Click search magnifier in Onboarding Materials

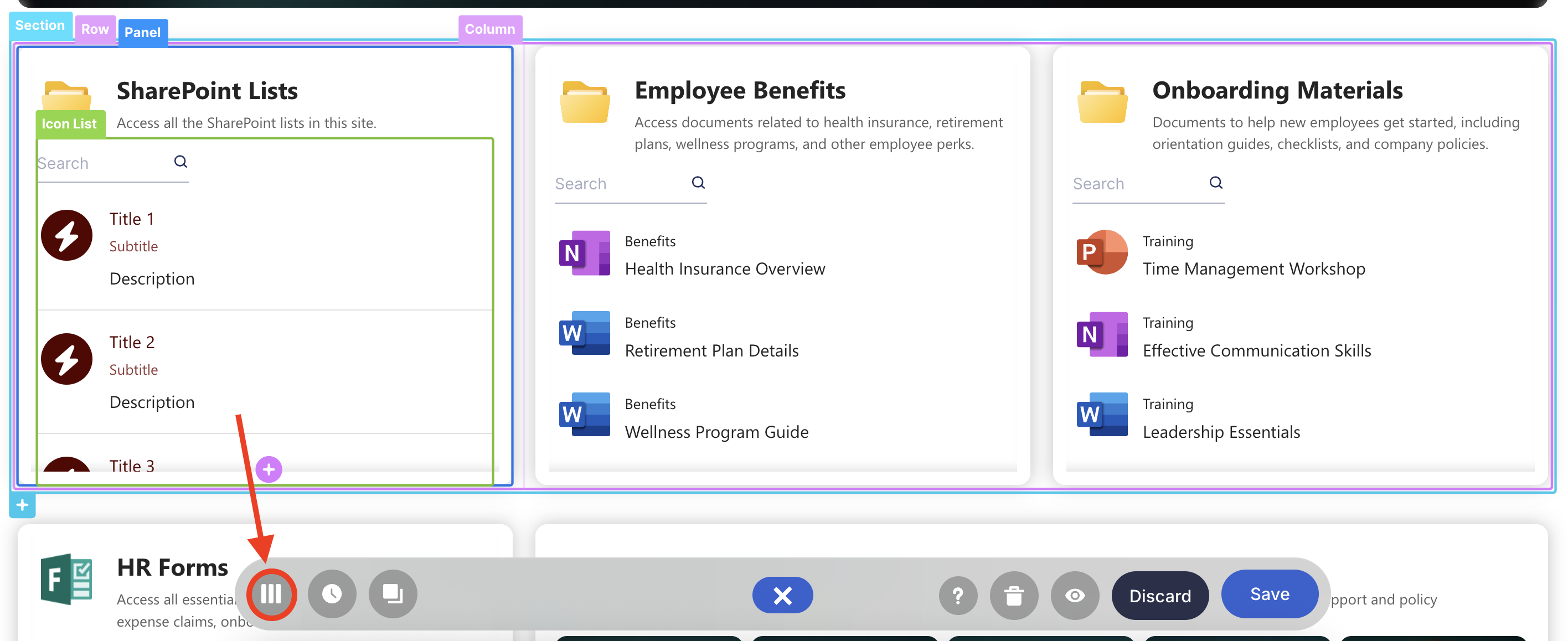click(x=1215, y=183)
